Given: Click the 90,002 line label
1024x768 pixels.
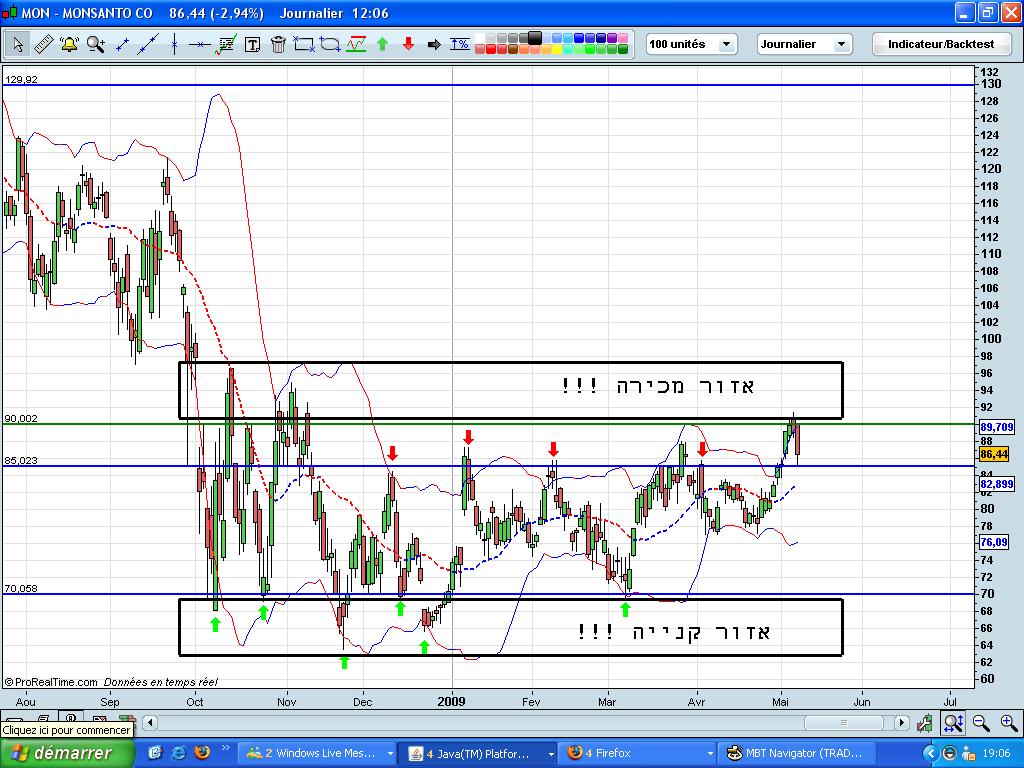Looking at the screenshot, I should tap(21, 419).
